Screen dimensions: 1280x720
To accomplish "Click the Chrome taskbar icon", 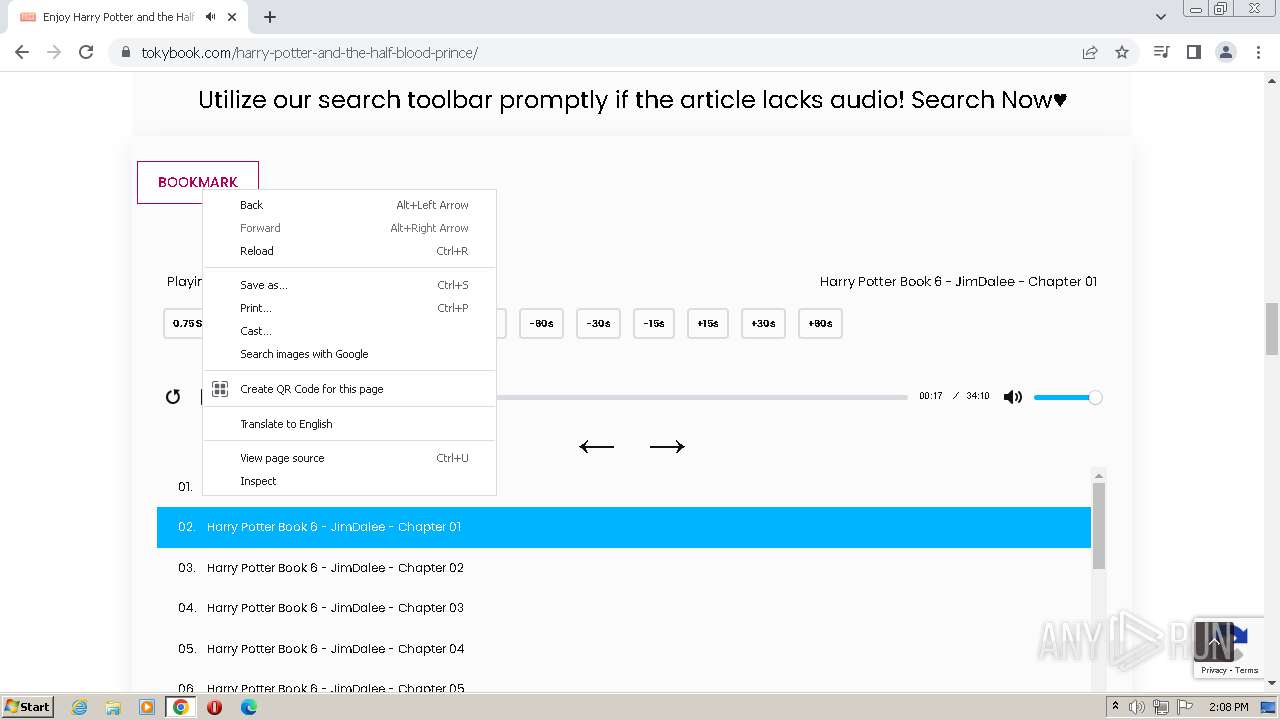I will coord(181,707).
